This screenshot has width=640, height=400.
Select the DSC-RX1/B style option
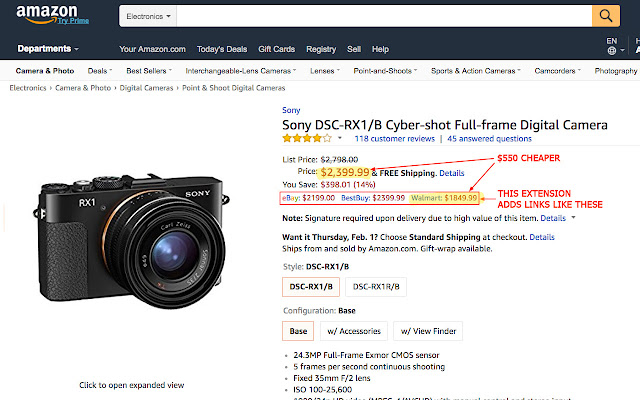tap(311, 287)
